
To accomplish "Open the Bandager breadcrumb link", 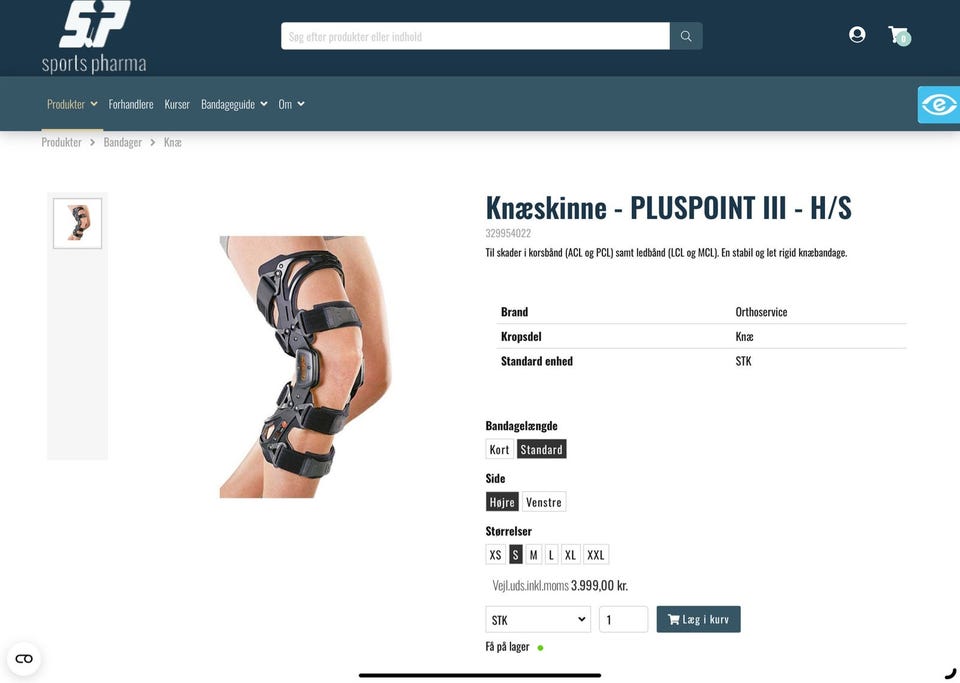I will click(122, 142).
